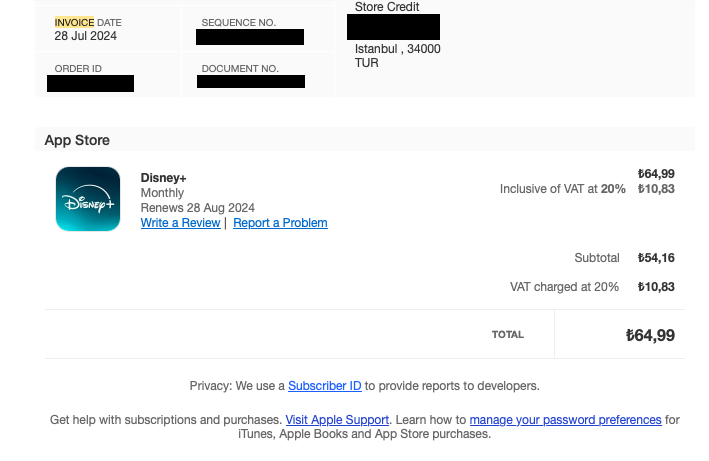Open the Write a Review link
The image size is (709, 461).
pos(180,223)
